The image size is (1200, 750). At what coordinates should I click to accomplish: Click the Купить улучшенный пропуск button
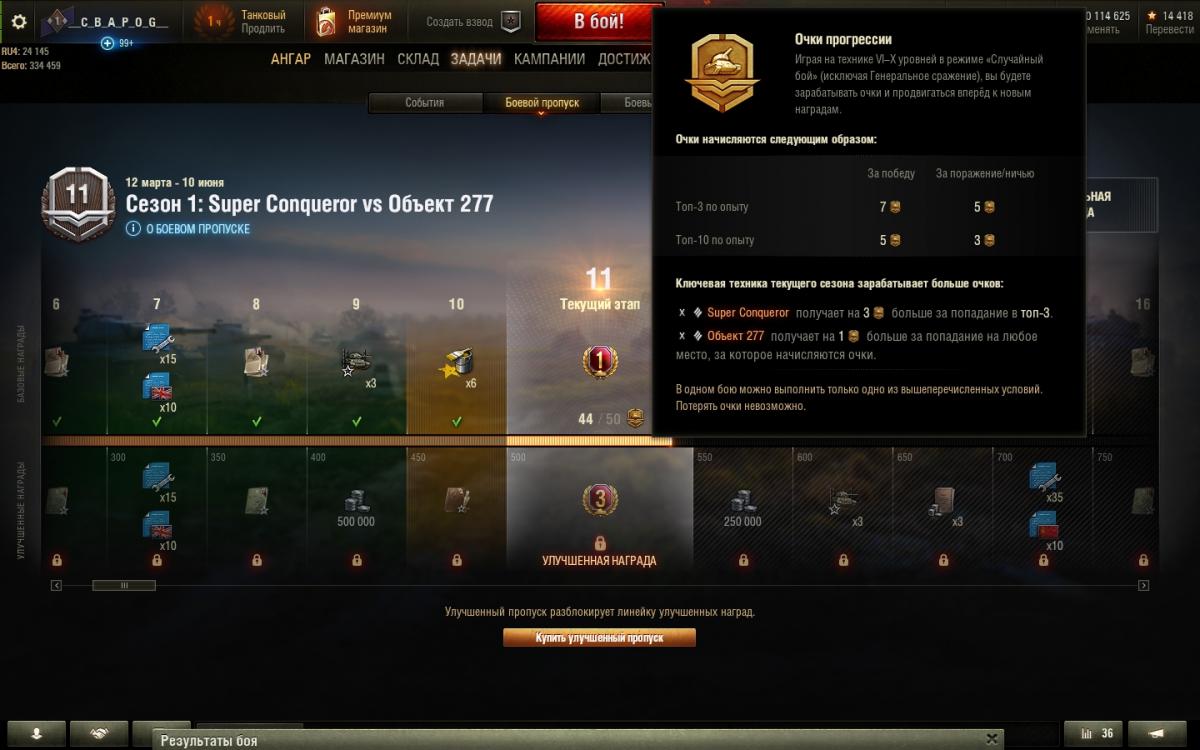[x=599, y=637]
